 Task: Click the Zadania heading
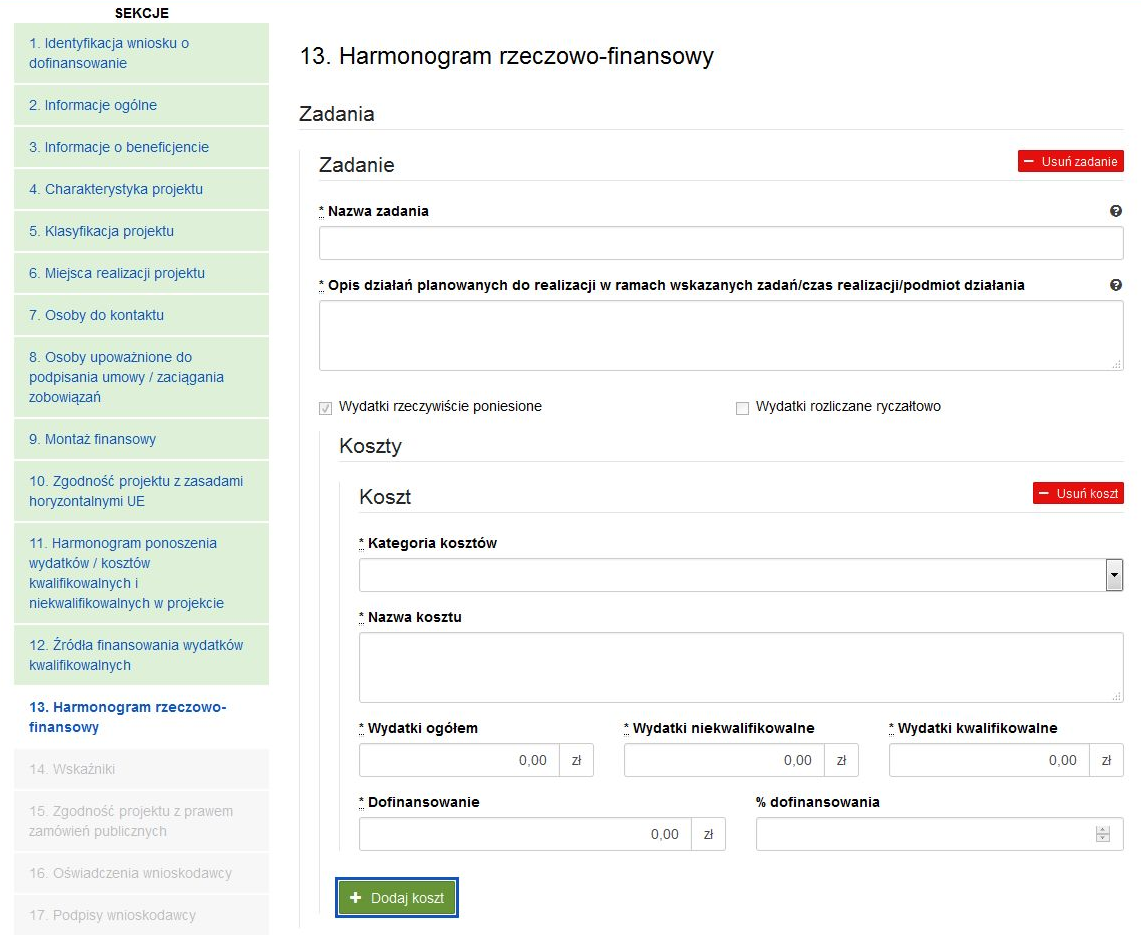pos(337,114)
